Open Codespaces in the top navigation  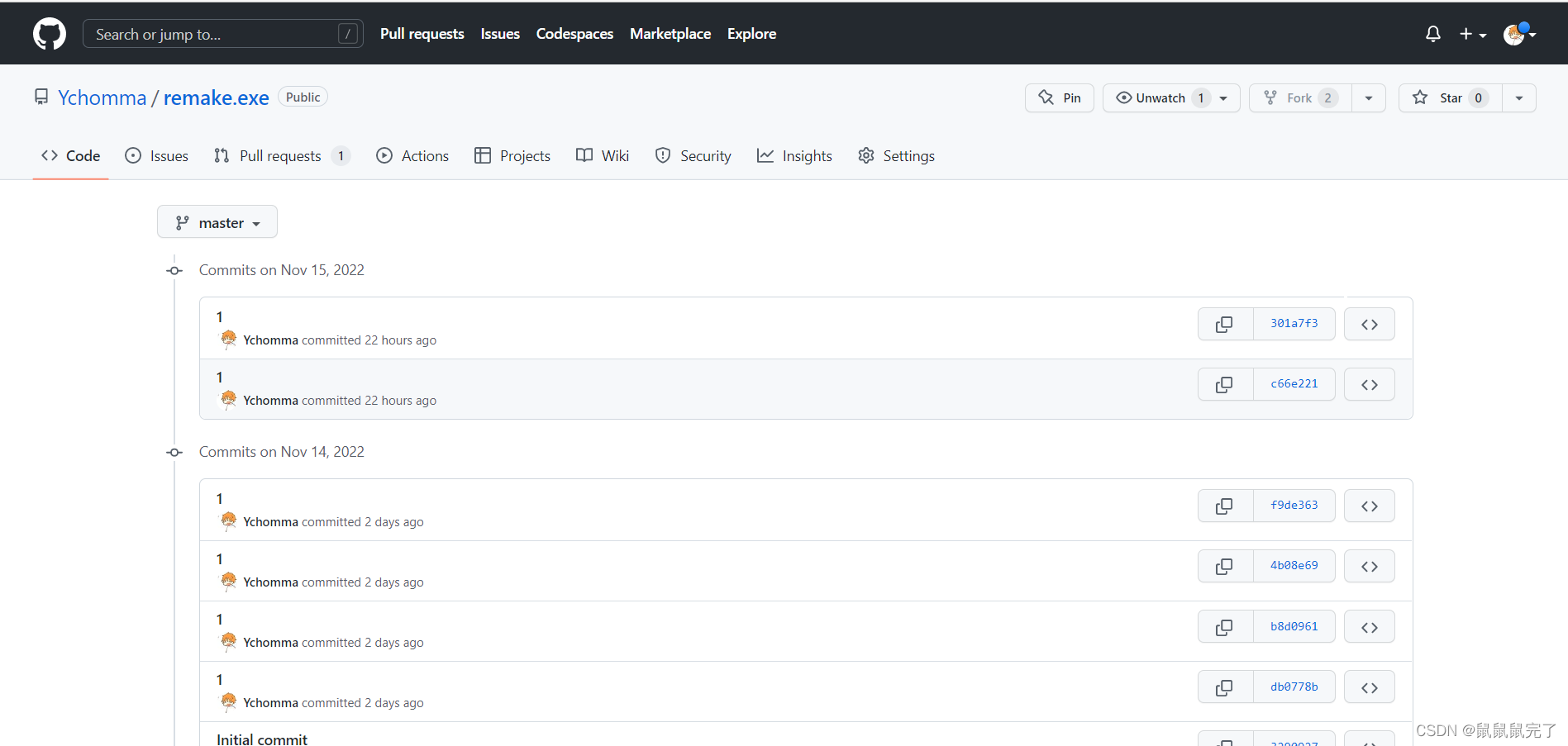click(x=574, y=34)
